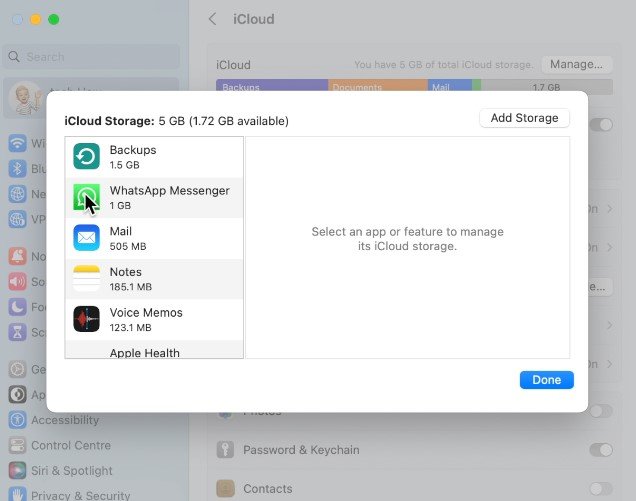Select the Voice Memos 123.1 MB row
This screenshot has width=636, height=501.
click(154, 319)
